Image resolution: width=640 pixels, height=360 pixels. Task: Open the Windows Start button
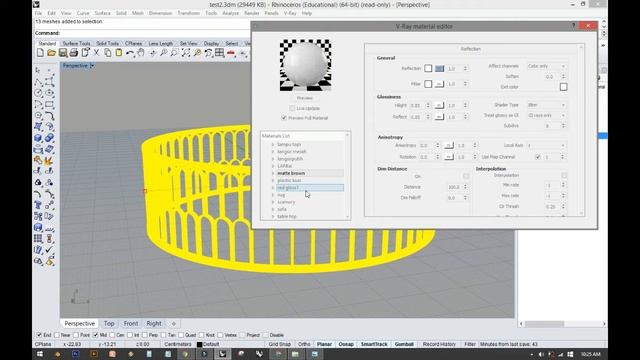click(40, 354)
